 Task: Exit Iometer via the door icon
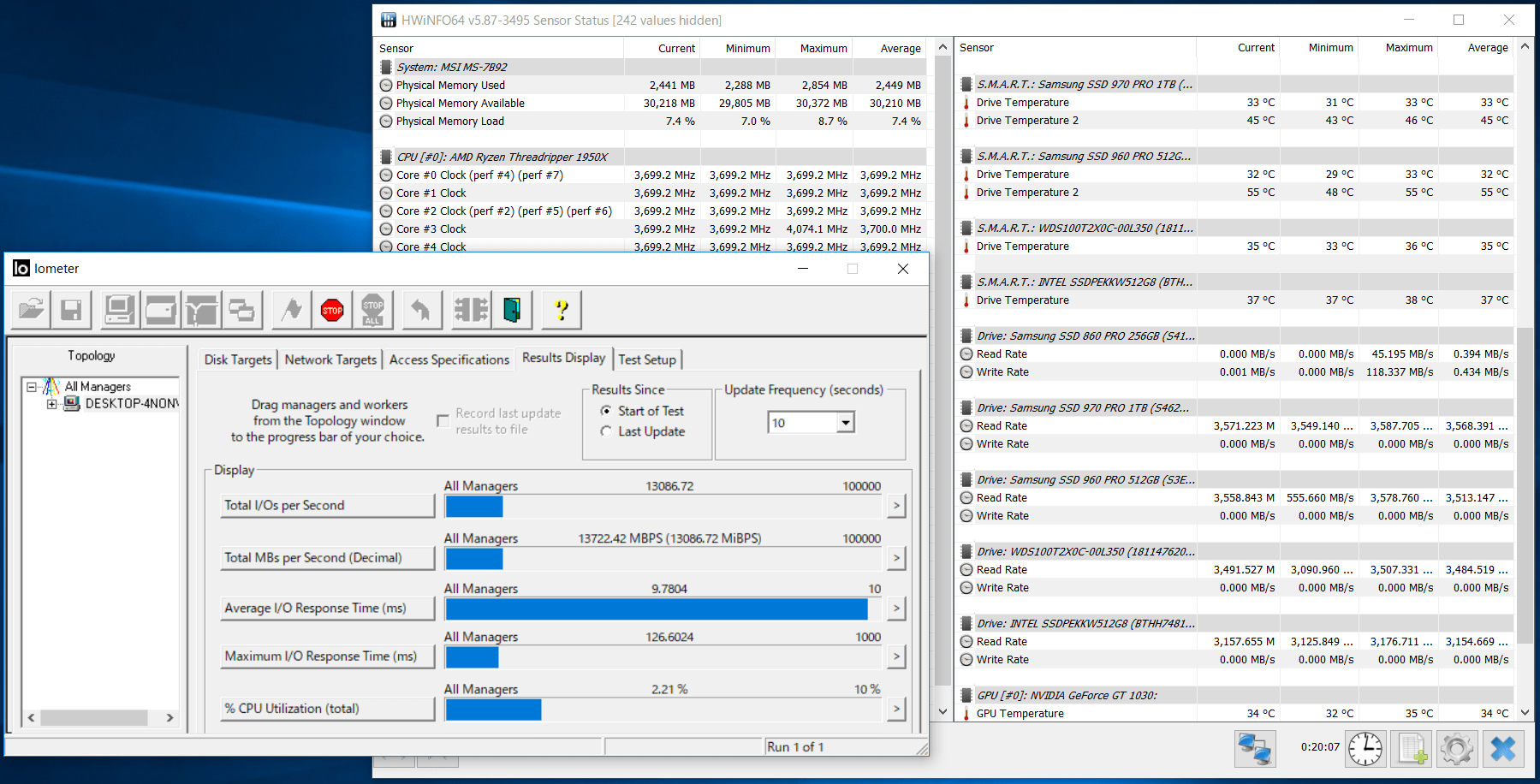click(512, 310)
